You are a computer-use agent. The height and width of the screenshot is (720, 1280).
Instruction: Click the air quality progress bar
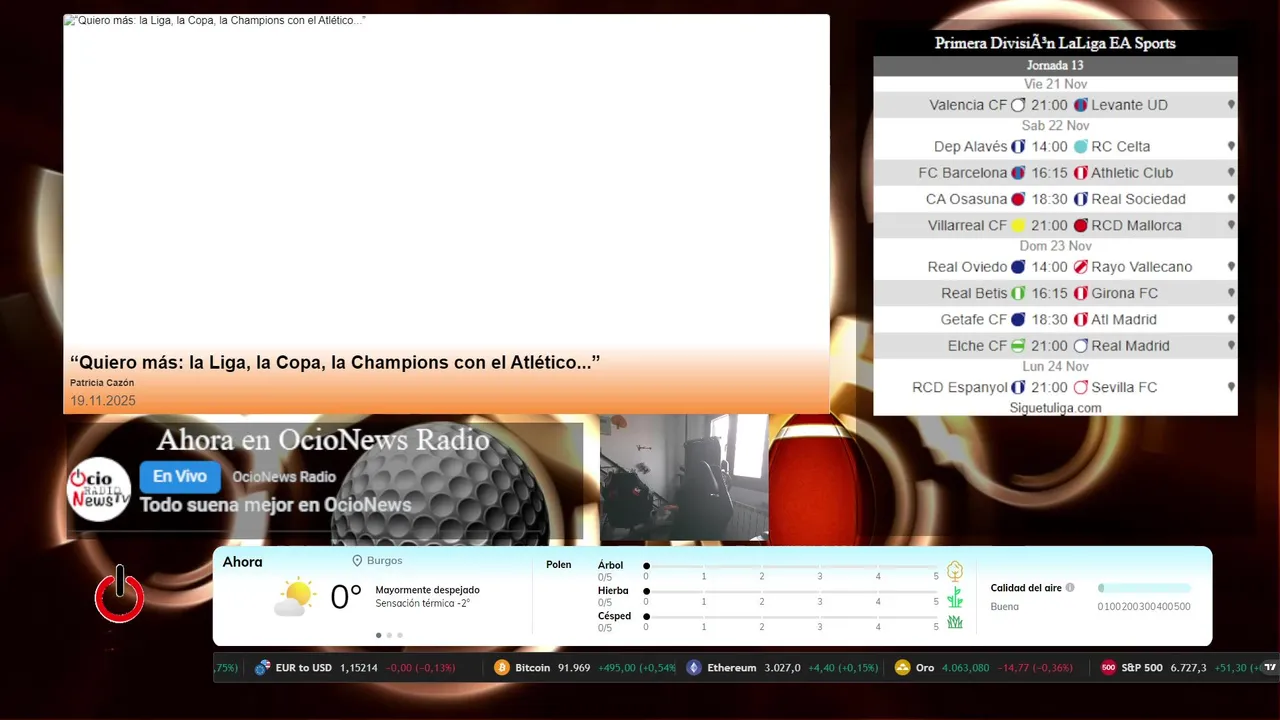click(x=1144, y=588)
